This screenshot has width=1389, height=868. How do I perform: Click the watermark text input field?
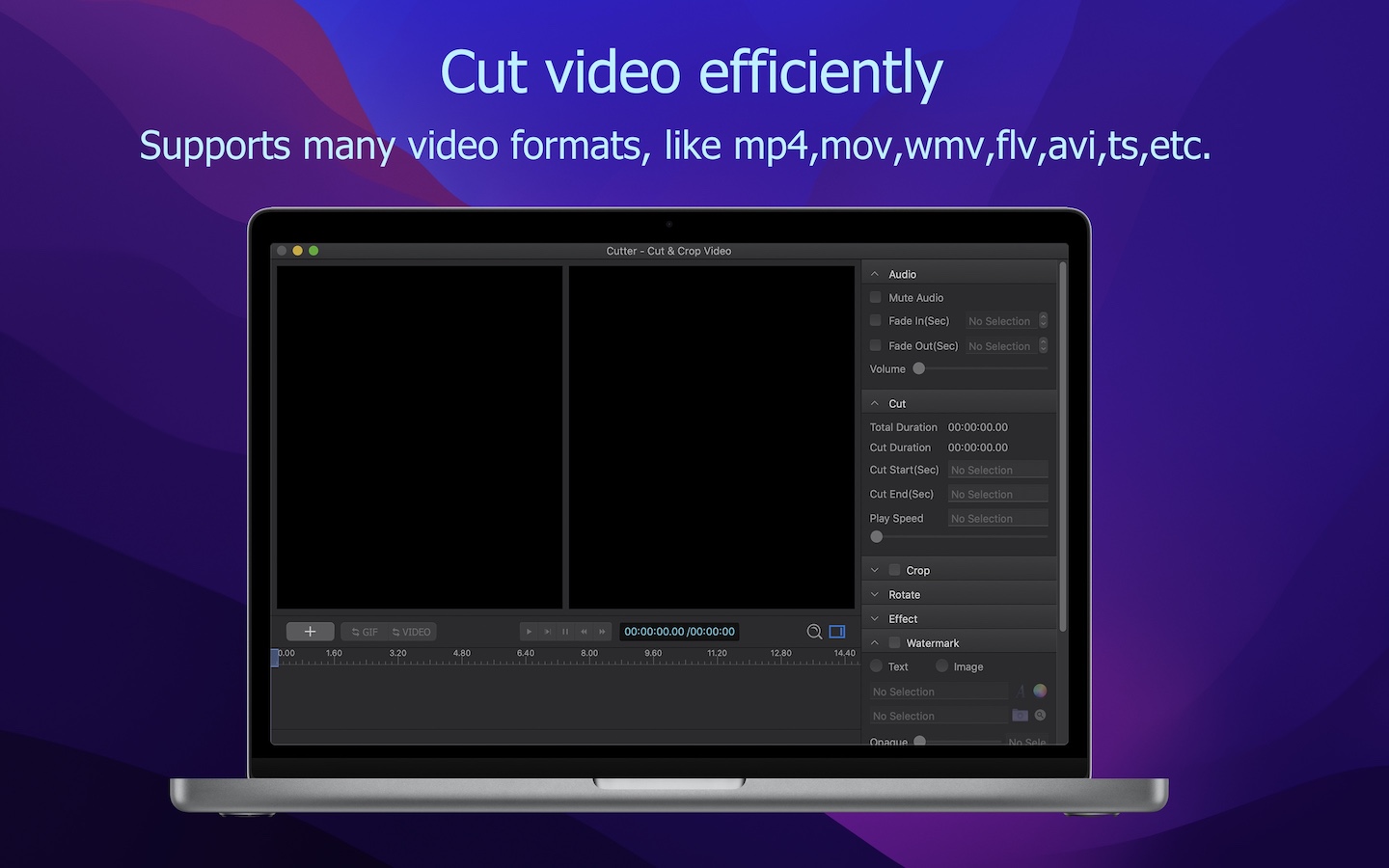coord(939,692)
